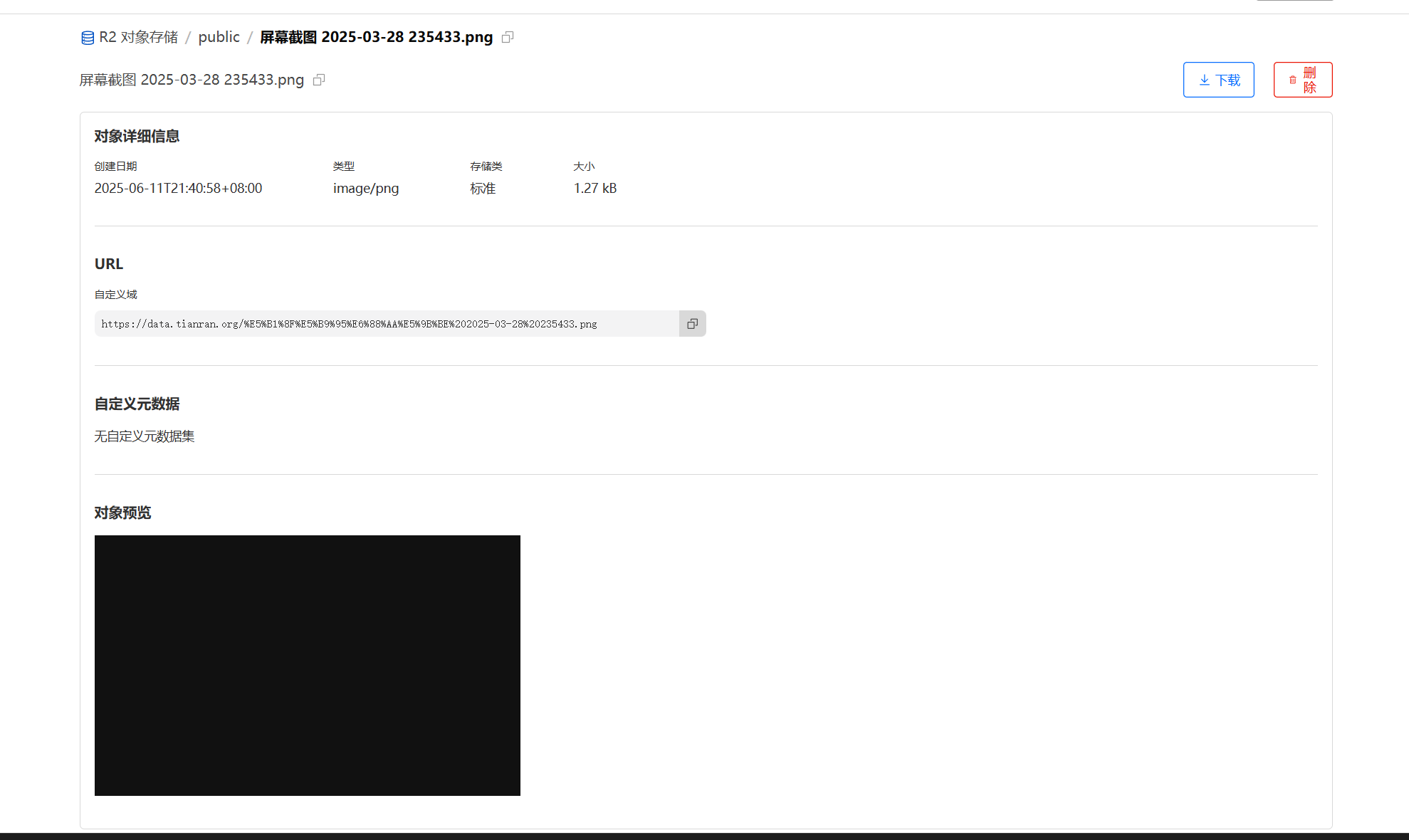The image size is (1409, 840).
Task: Click the bold filename in breadcrumb
Action: 376,37
